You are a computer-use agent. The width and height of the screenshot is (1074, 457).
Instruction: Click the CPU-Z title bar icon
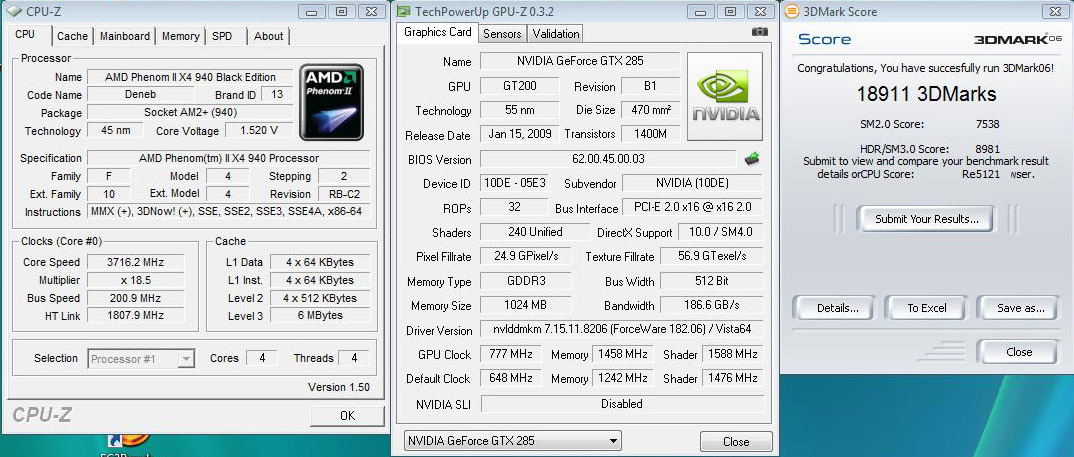click(14, 11)
